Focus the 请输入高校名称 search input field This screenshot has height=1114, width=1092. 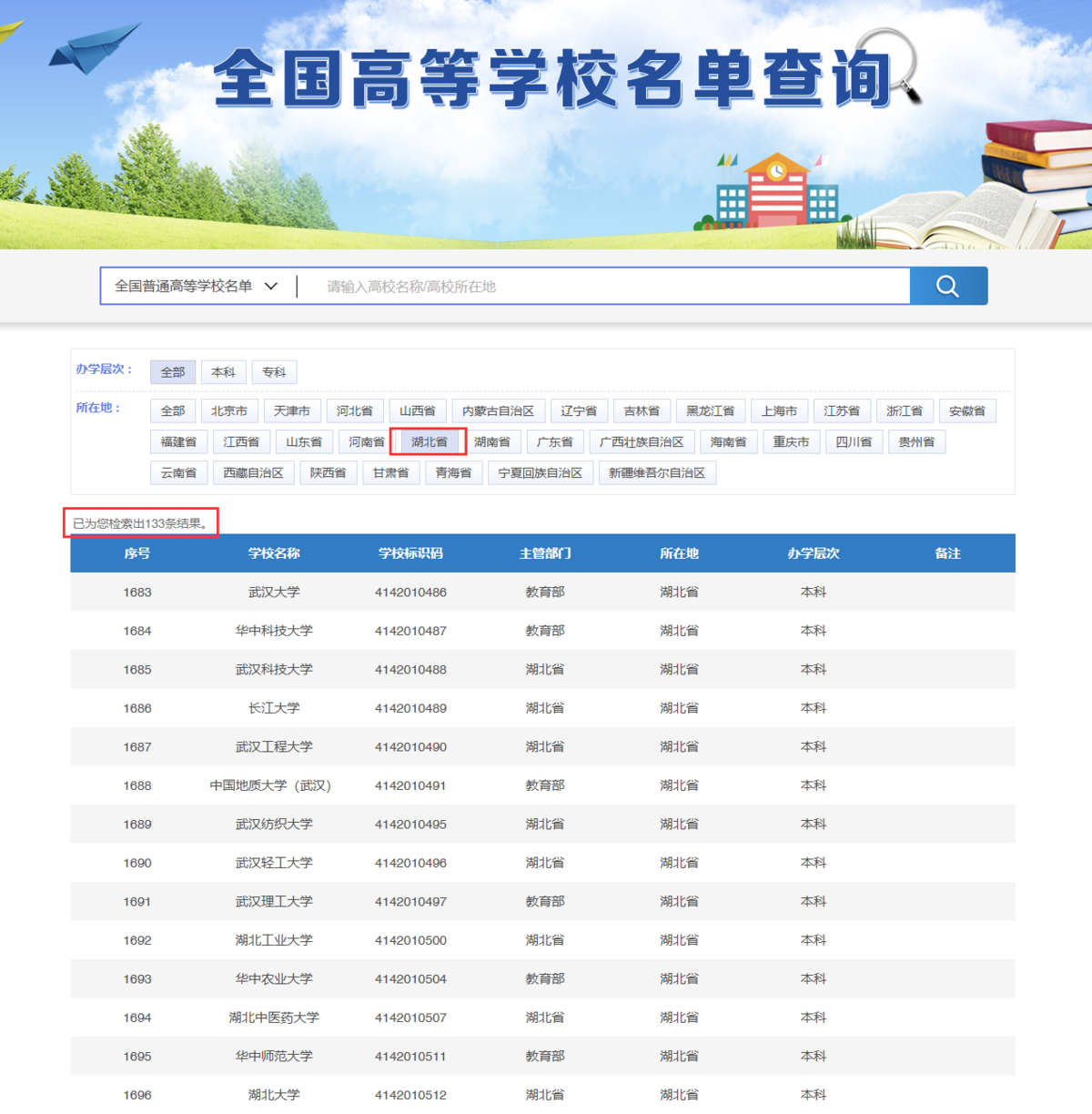[x=605, y=286]
